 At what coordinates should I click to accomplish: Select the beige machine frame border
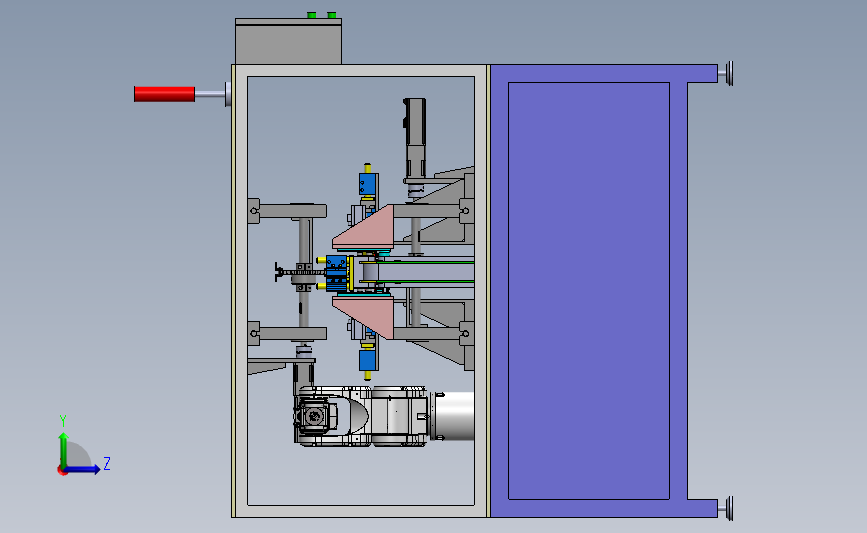[x=361, y=291]
